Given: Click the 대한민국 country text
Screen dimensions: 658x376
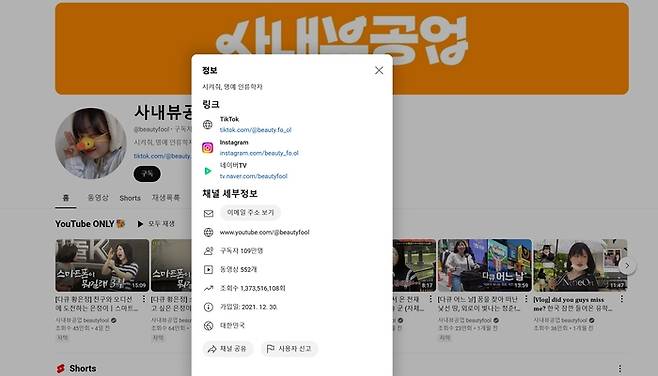Looking at the screenshot, I should point(232,326).
